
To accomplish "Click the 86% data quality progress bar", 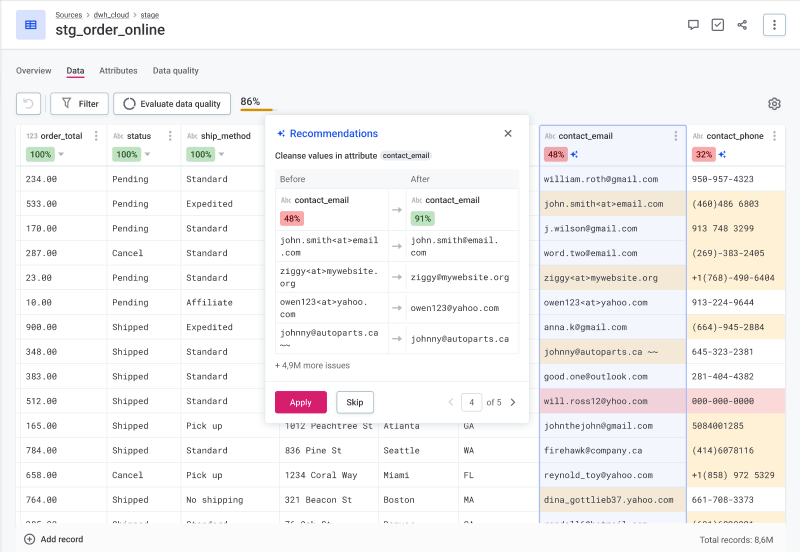I will (x=256, y=109).
